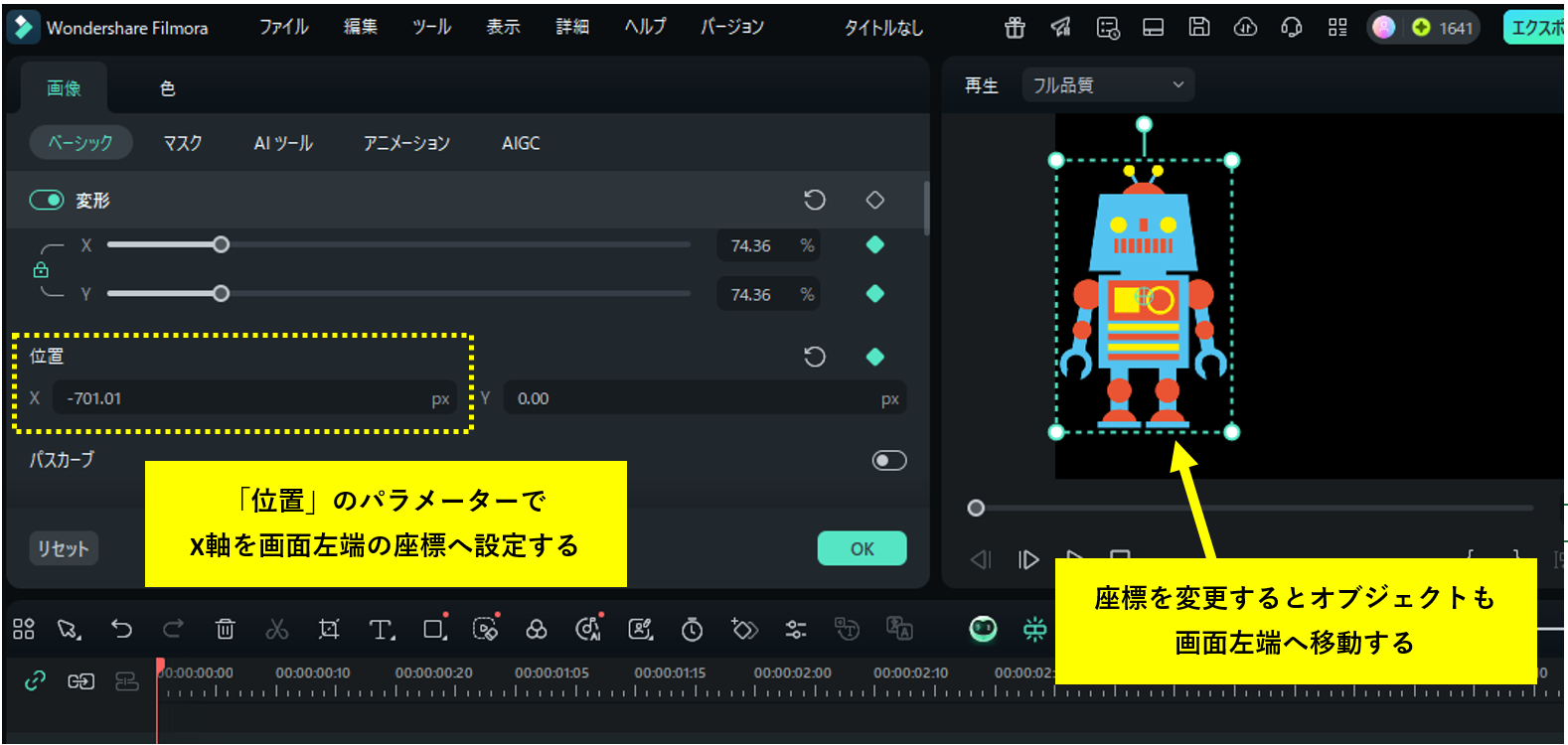Open the apps grid icon in top bar
The width and height of the screenshot is (1568, 745).
tap(1337, 28)
